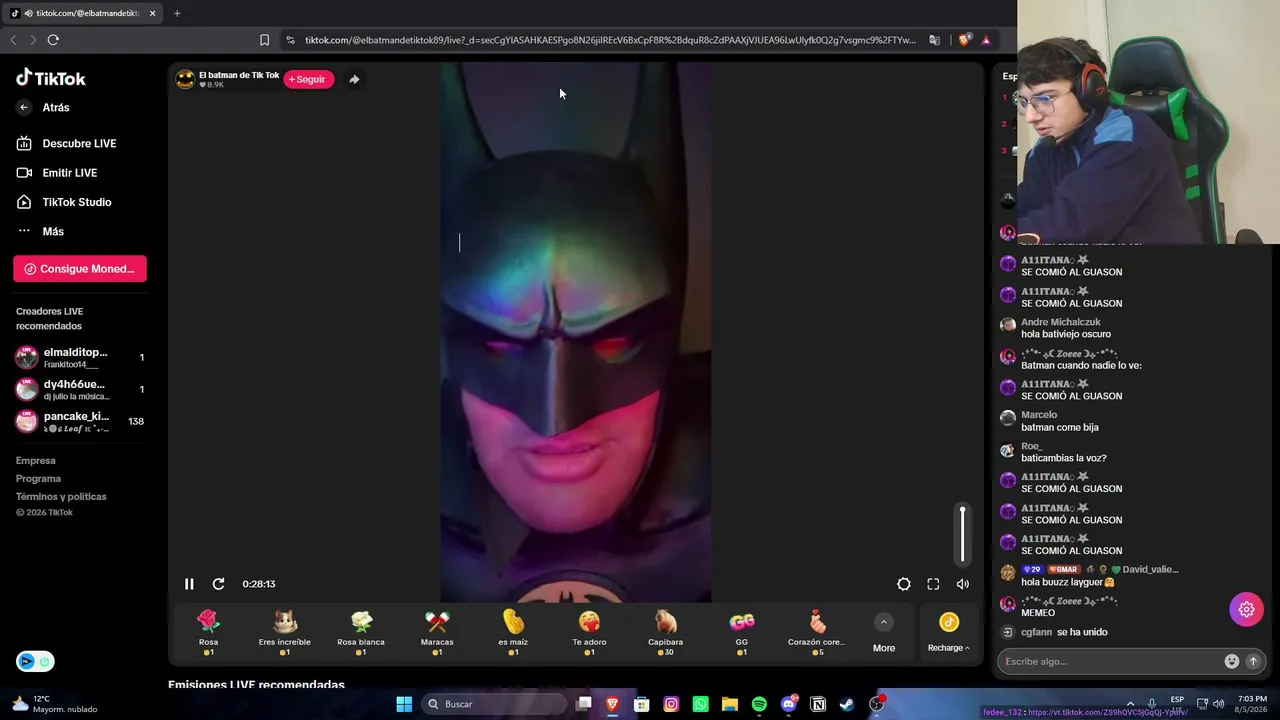Open the Más menu
Viewport: 1280px width, 720px height.
[x=41, y=231]
